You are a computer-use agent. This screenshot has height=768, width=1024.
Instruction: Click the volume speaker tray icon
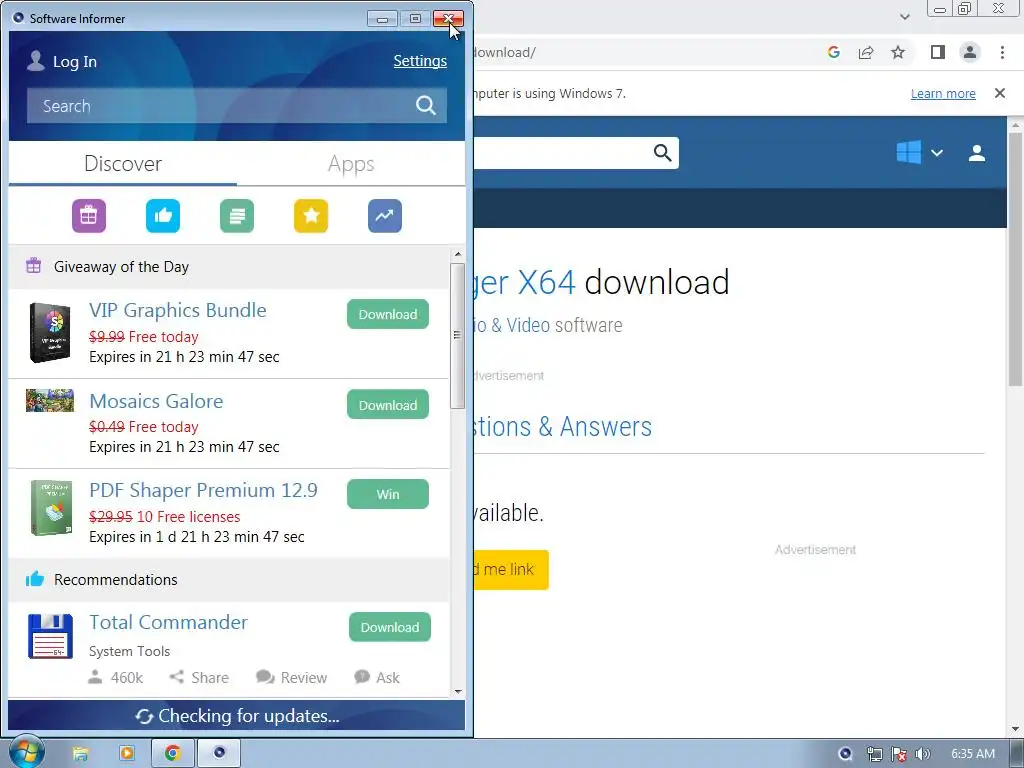coord(923,754)
